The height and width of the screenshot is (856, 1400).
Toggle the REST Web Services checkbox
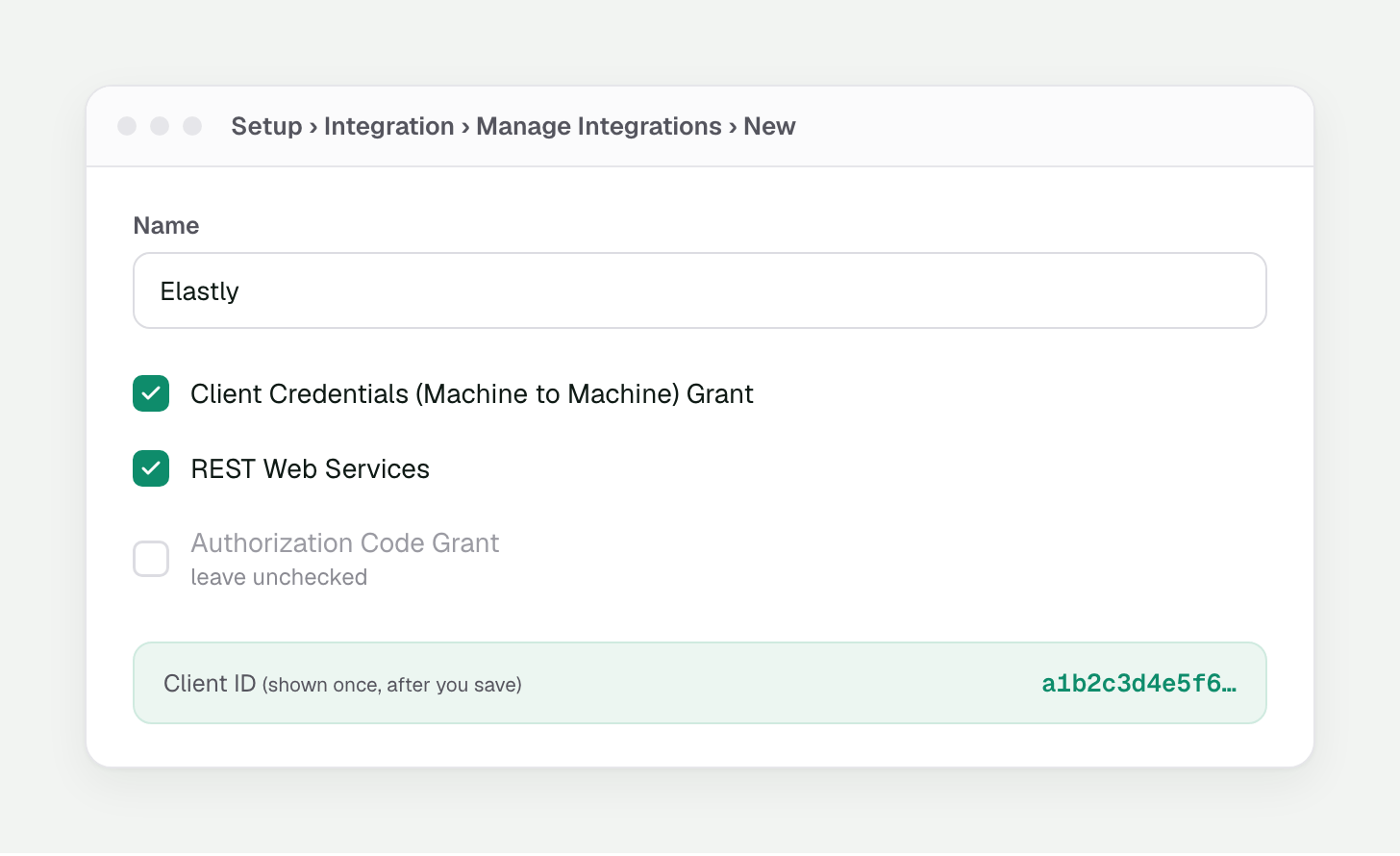click(x=151, y=468)
